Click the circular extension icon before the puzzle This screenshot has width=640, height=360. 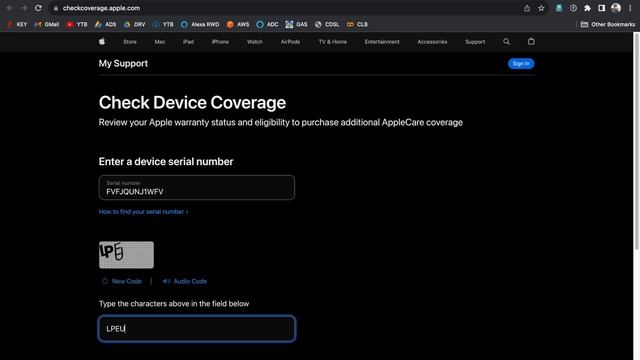[573, 8]
